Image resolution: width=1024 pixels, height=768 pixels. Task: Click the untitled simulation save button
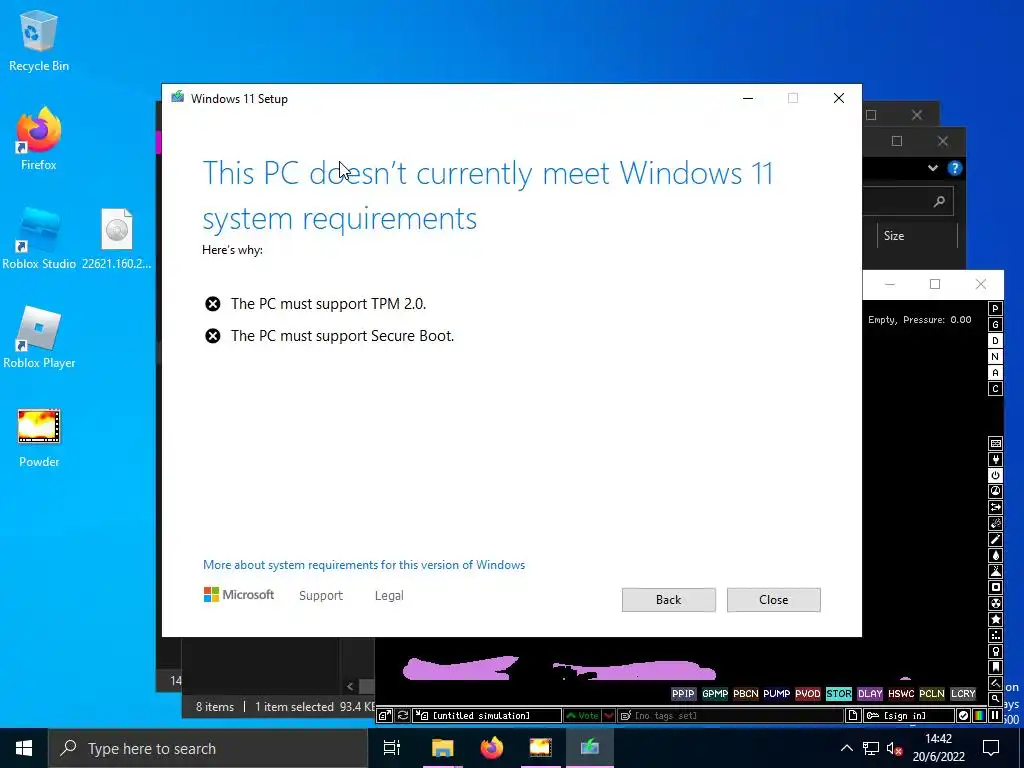pyautogui.click(x=487, y=716)
